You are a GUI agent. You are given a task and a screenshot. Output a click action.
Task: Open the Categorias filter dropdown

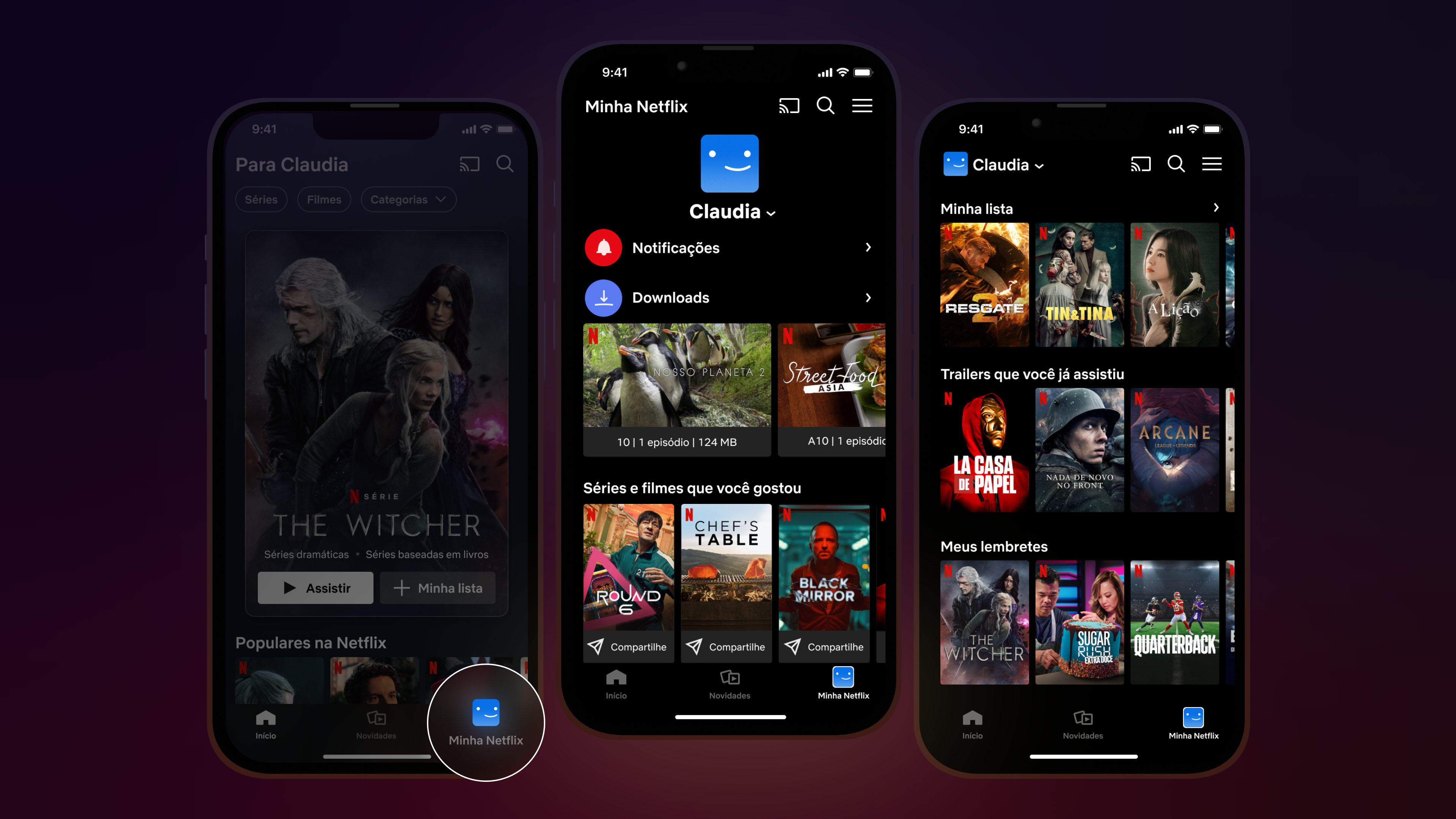[405, 200]
